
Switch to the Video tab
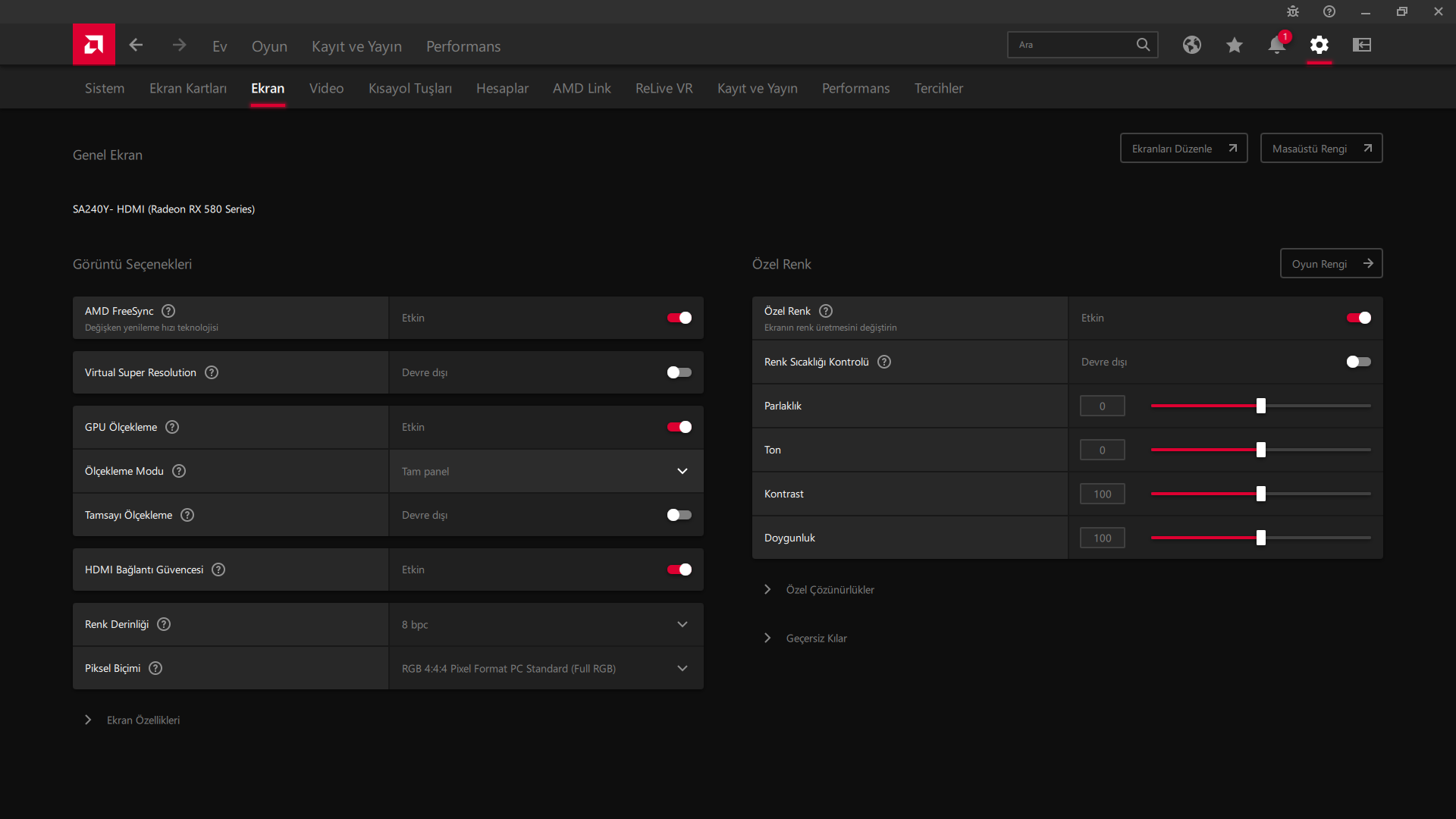pos(326,88)
